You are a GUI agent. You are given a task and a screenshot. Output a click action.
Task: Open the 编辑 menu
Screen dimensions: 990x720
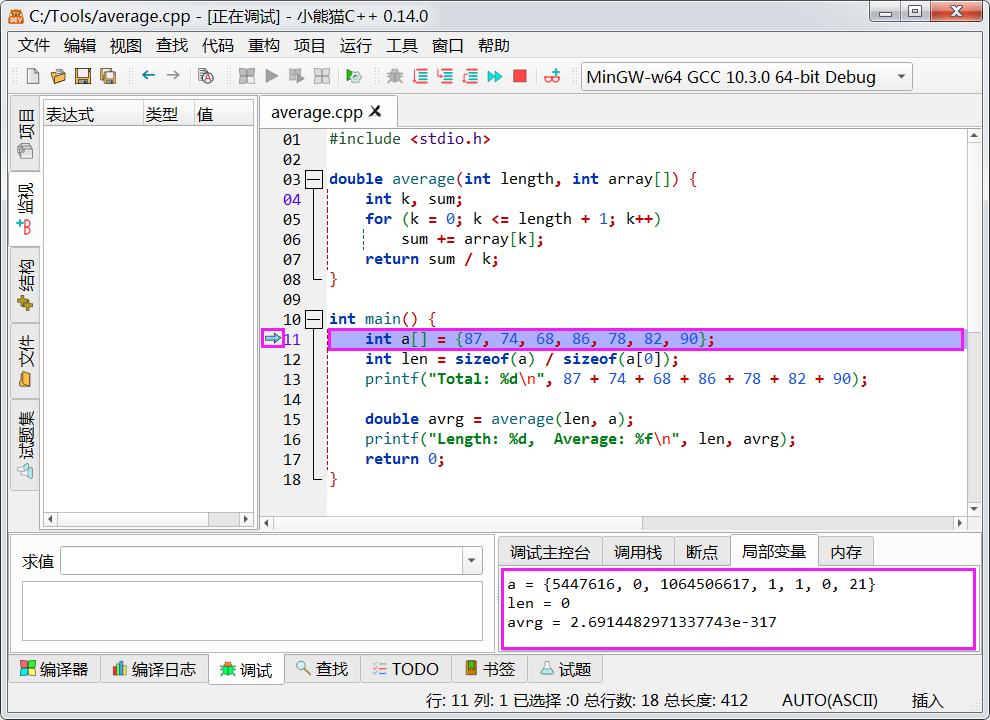[80, 45]
